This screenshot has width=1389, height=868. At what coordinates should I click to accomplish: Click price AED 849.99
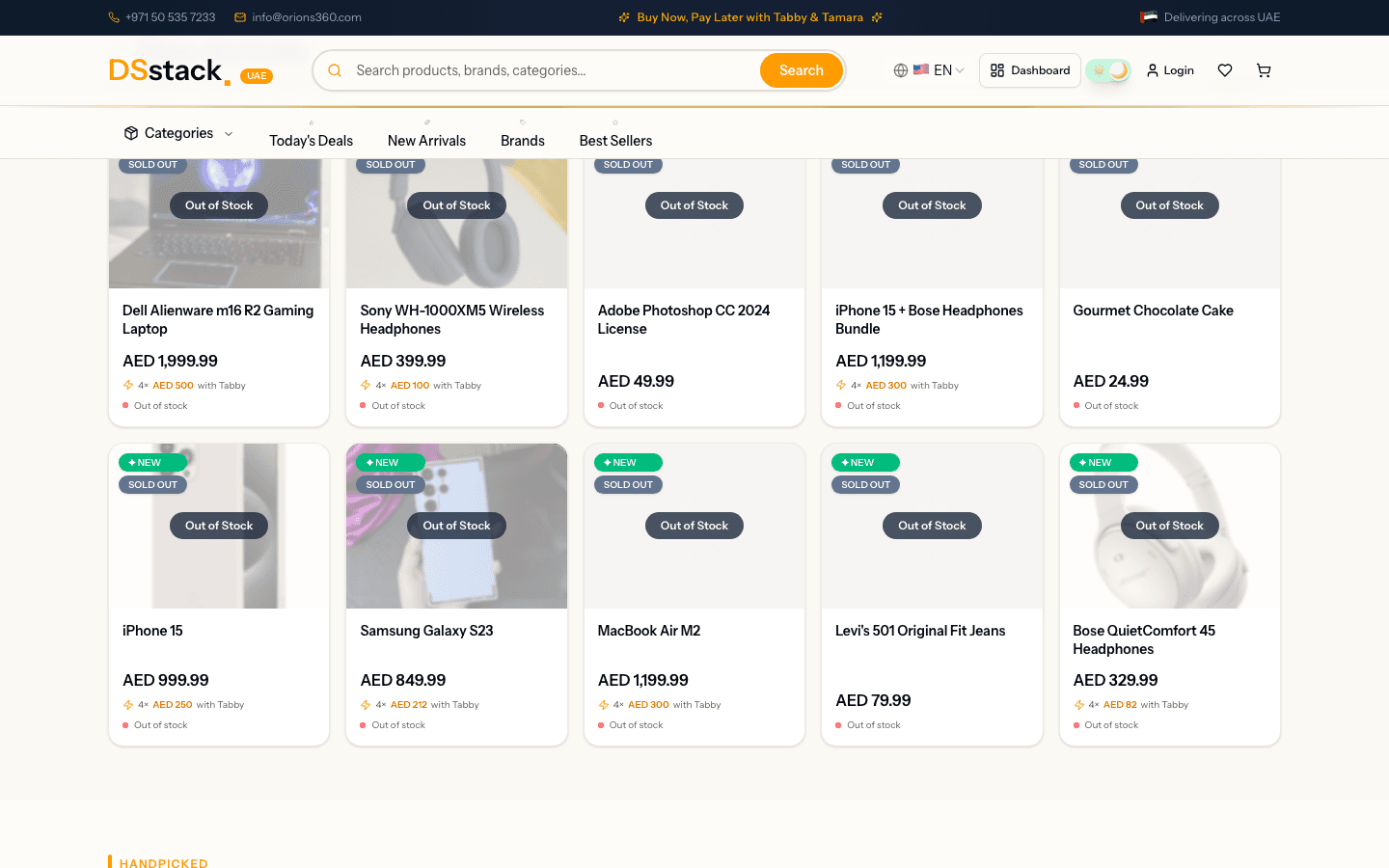[402, 680]
